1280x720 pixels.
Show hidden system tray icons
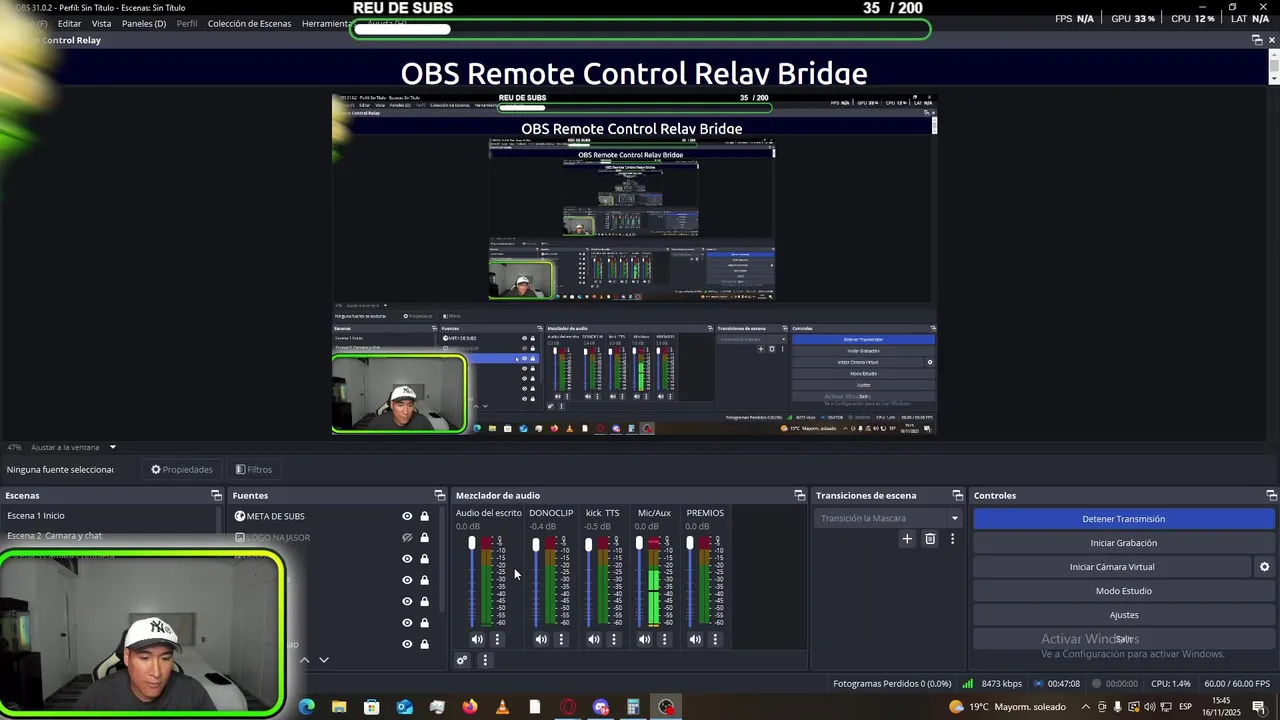click(x=1086, y=707)
